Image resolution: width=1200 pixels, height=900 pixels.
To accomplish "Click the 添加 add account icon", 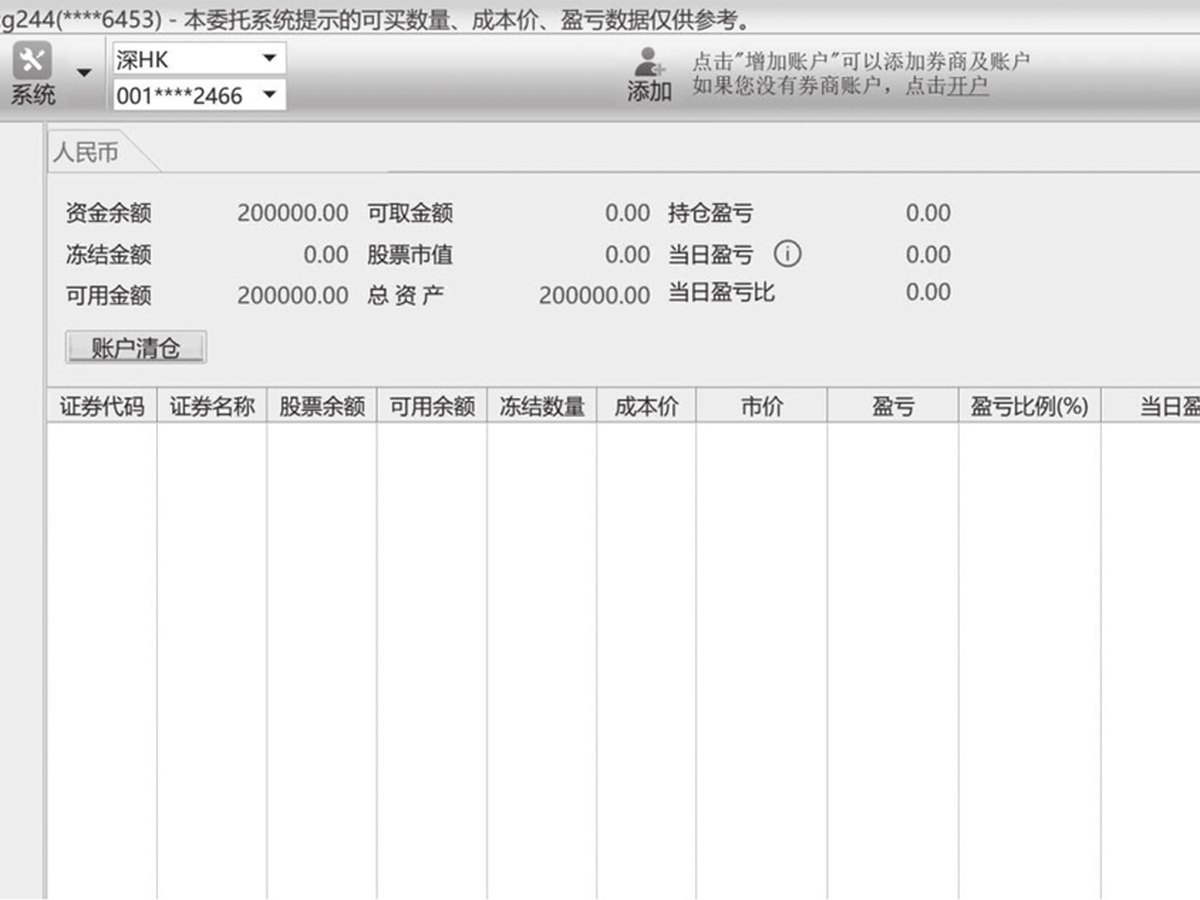I will [x=650, y=74].
